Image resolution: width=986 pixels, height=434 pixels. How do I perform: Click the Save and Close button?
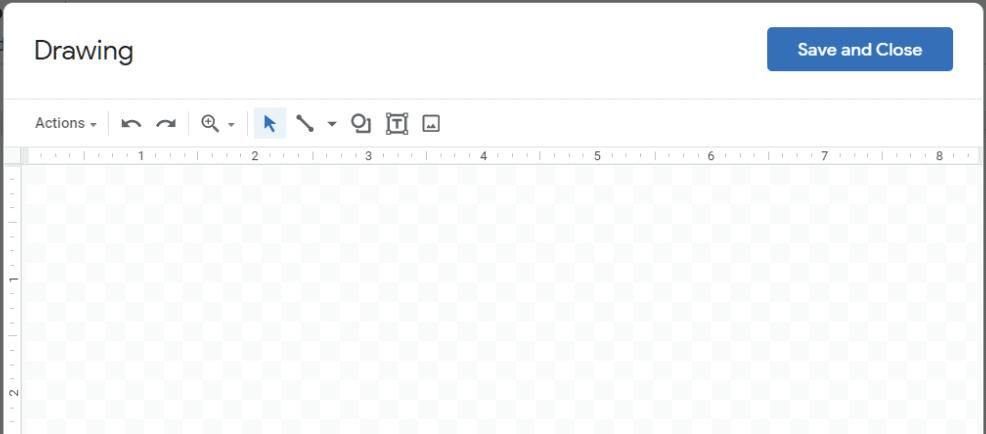pos(860,49)
